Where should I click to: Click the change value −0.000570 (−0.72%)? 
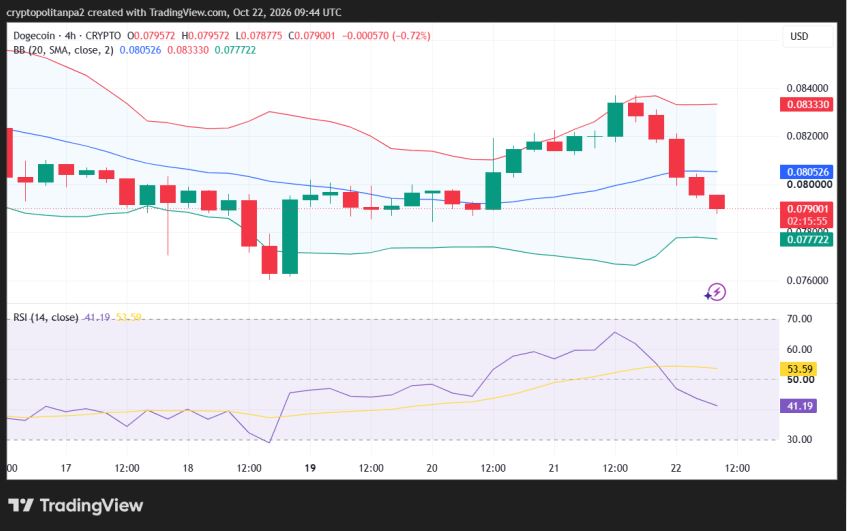pos(386,36)
